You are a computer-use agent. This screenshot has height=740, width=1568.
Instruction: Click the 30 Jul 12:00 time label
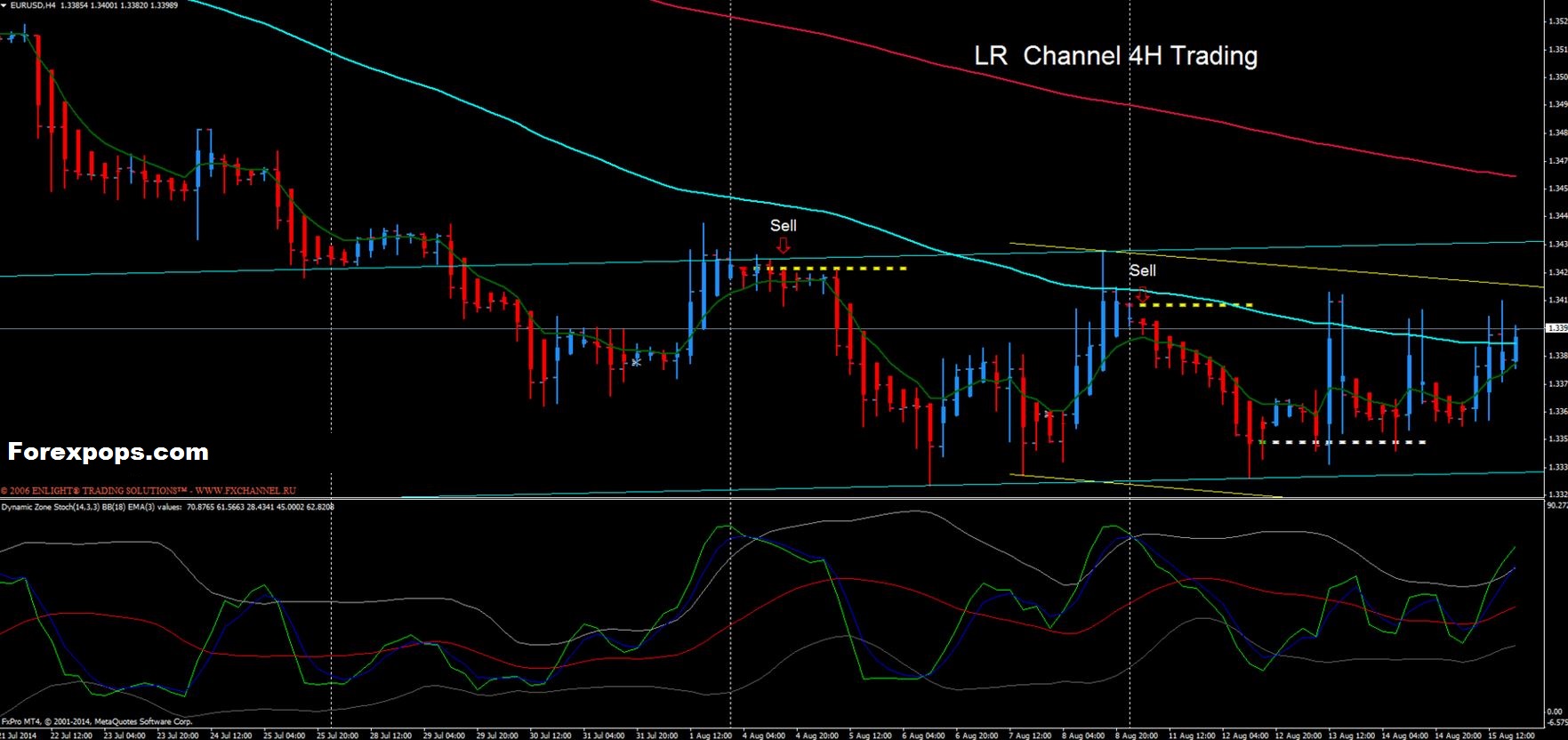[551, 736]
